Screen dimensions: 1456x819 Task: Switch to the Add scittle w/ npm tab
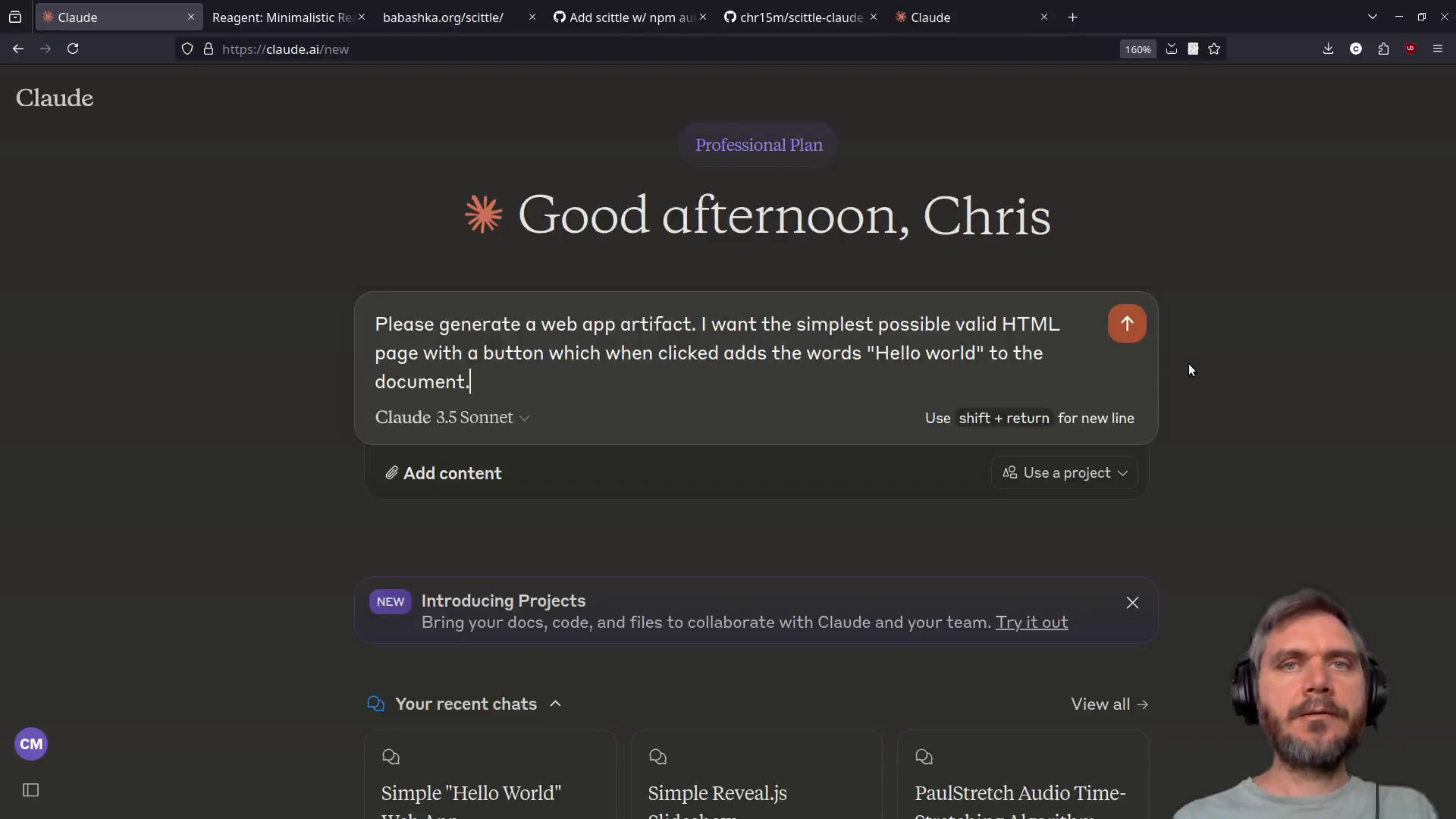tap(623, 17)
